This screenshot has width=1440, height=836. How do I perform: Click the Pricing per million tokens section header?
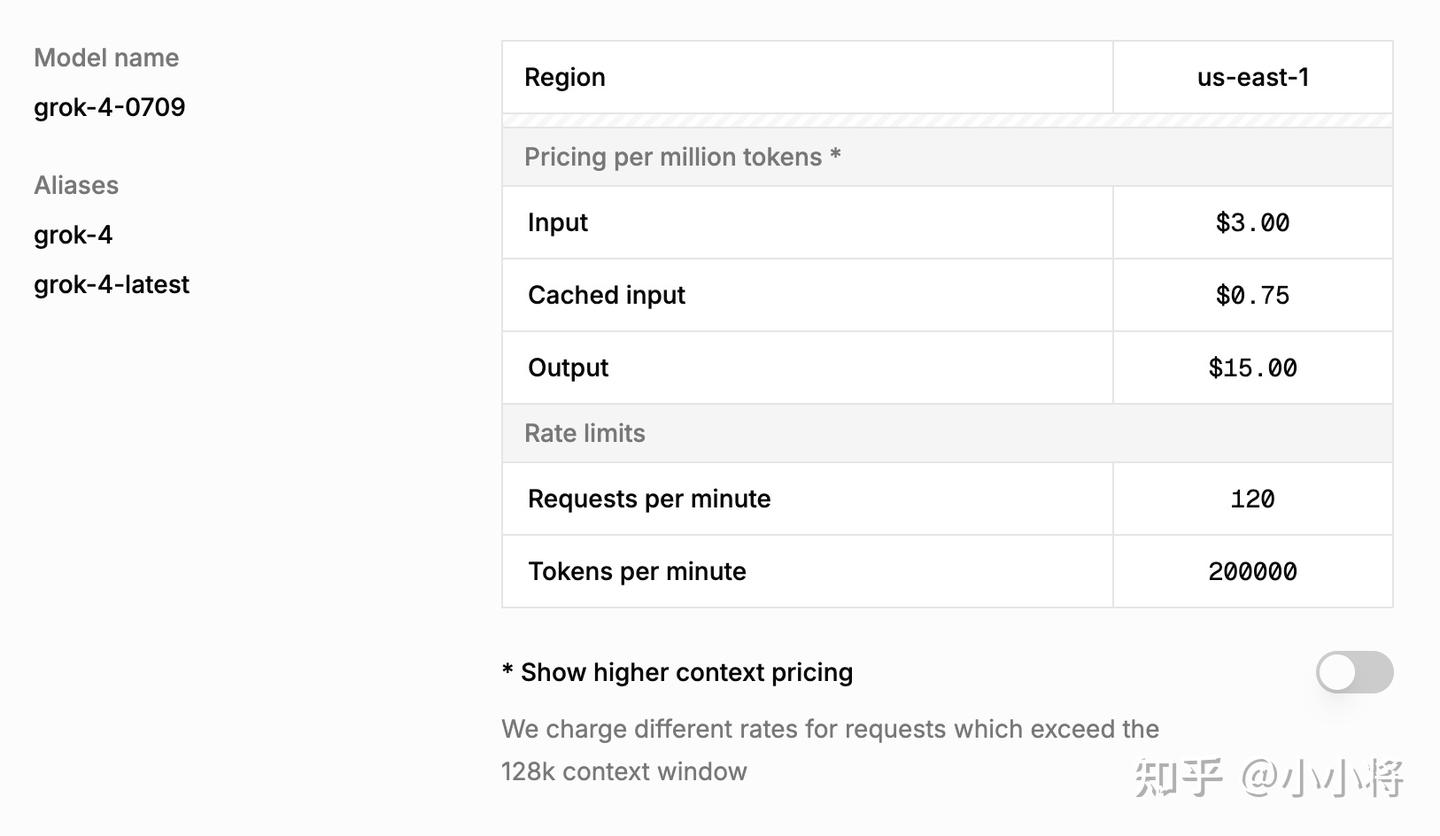click(682, 157)
